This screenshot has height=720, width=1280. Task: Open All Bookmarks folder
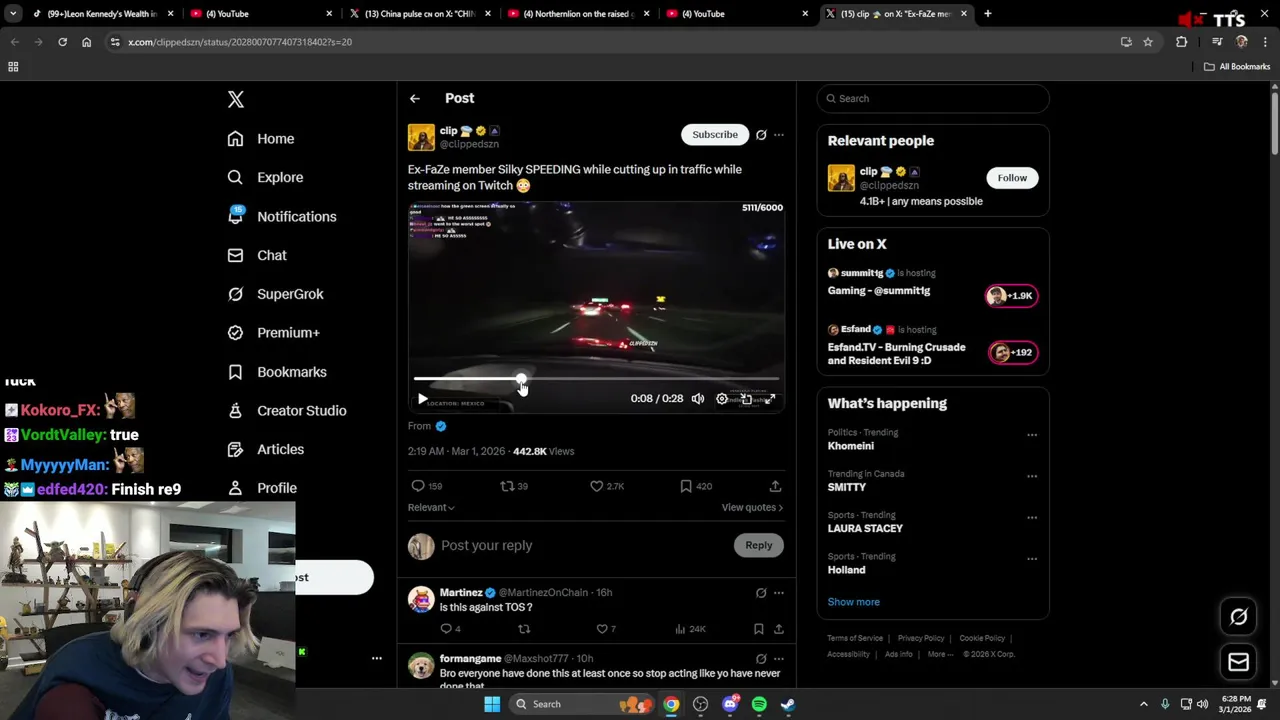1237,67
